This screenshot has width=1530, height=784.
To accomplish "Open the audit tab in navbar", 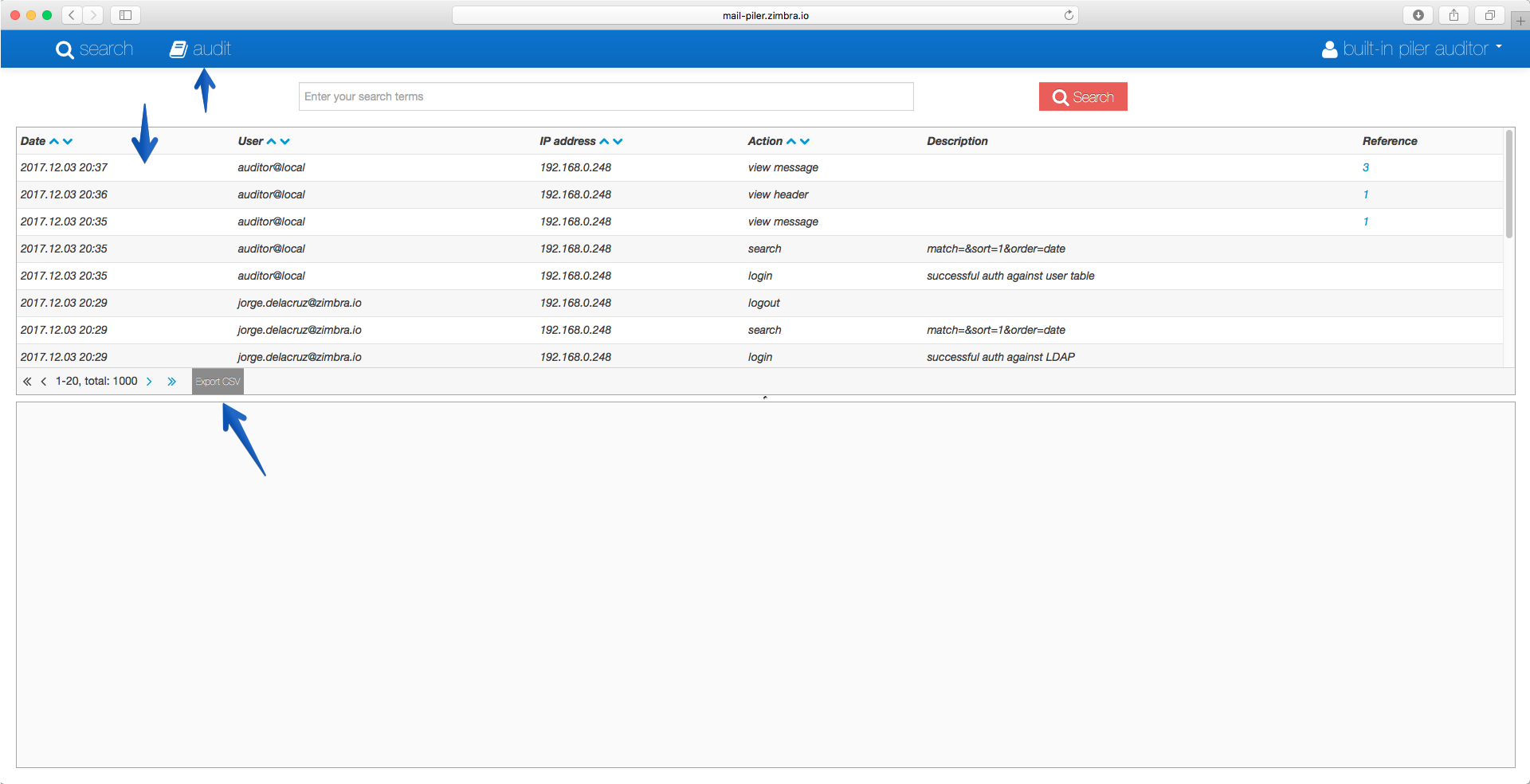I will coord(200,49).
